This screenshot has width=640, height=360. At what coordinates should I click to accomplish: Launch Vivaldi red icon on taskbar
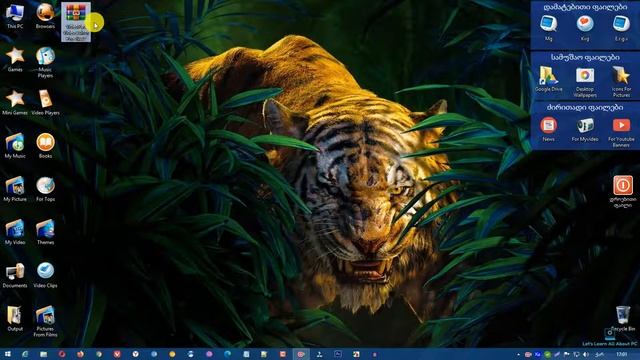[x=117, y=354]
